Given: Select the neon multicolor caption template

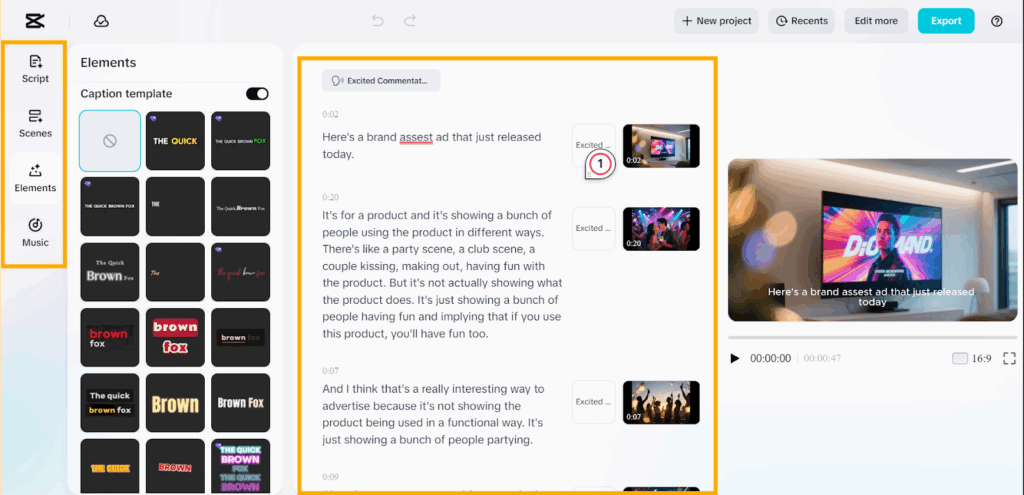Looking at the screenshot, I should pyautogui.click(x=240, y=466).
